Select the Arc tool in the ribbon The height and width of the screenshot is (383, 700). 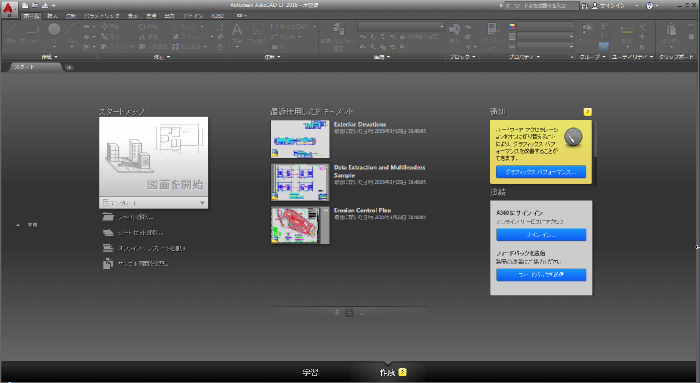71,32
